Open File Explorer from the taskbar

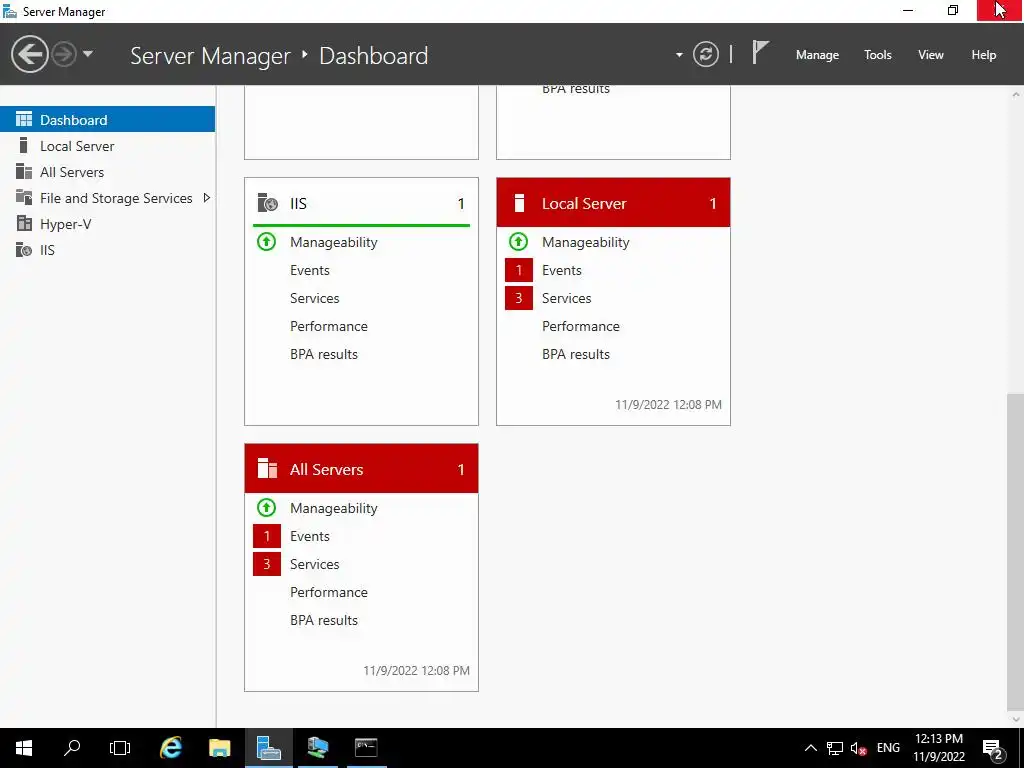coord(219,748)
